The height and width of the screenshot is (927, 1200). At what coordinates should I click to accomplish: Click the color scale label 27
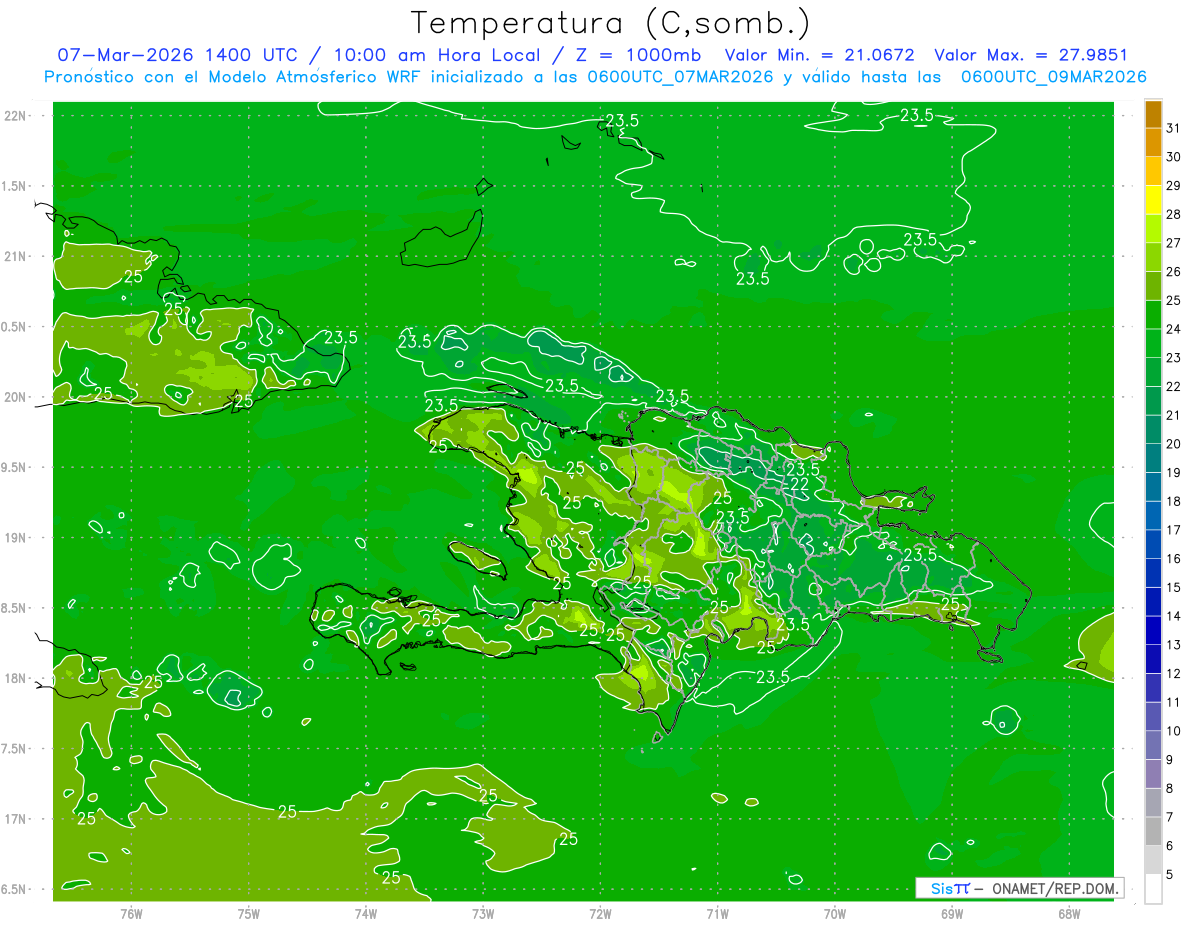pos(1174,243)
